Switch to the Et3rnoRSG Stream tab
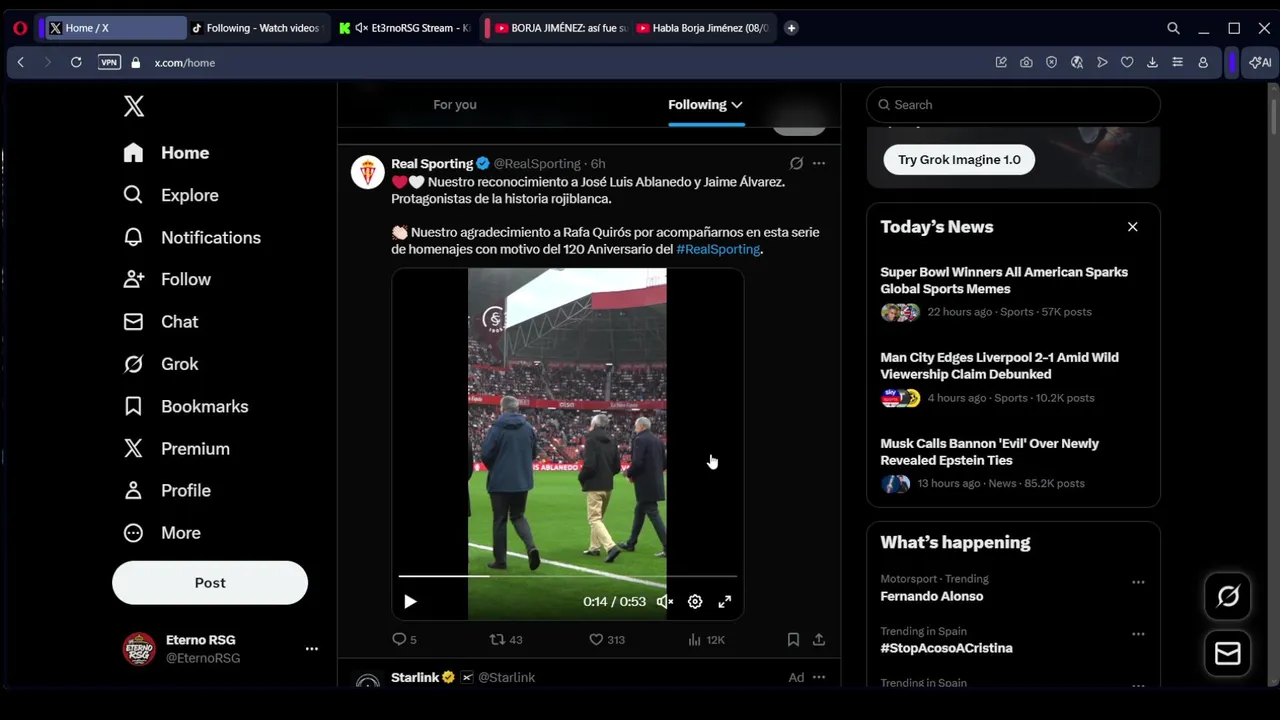 [x=406, y=28]
